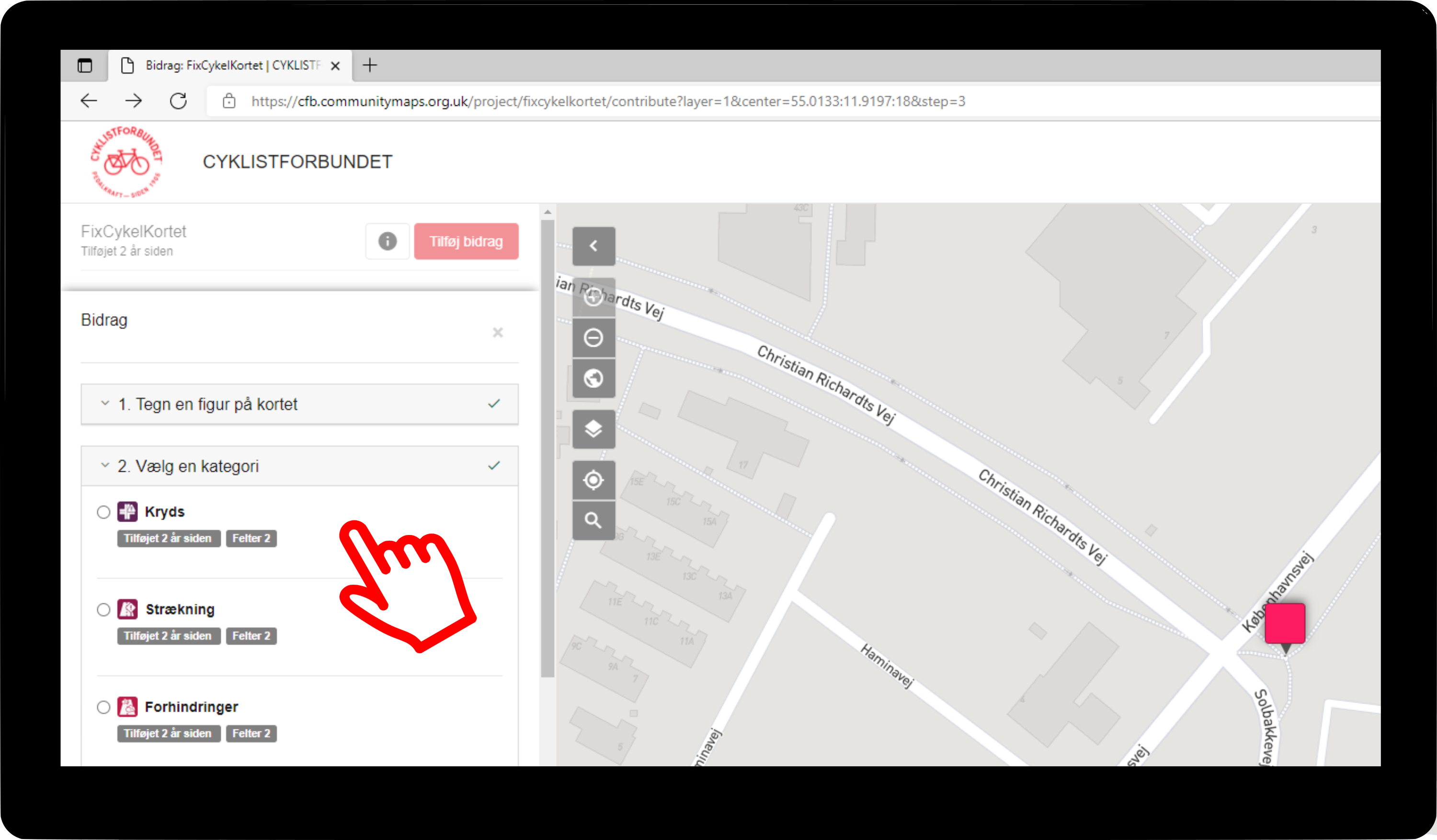Viewport: 1437px width, 840px height.
Task: Click the globe icon on the map toolbar
Action: (593, 378)
